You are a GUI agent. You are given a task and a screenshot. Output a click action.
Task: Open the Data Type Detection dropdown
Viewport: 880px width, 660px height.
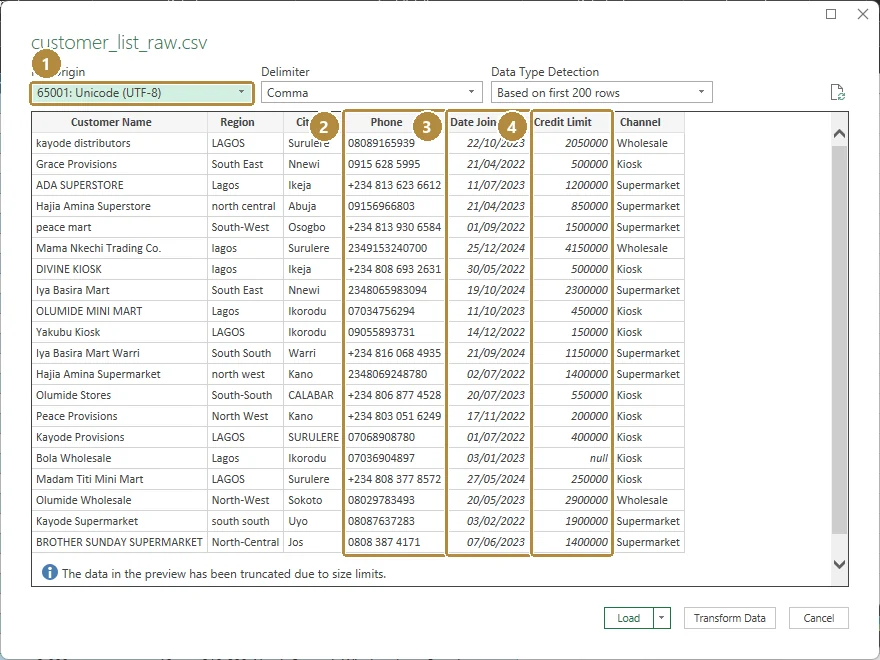(602, 93)
